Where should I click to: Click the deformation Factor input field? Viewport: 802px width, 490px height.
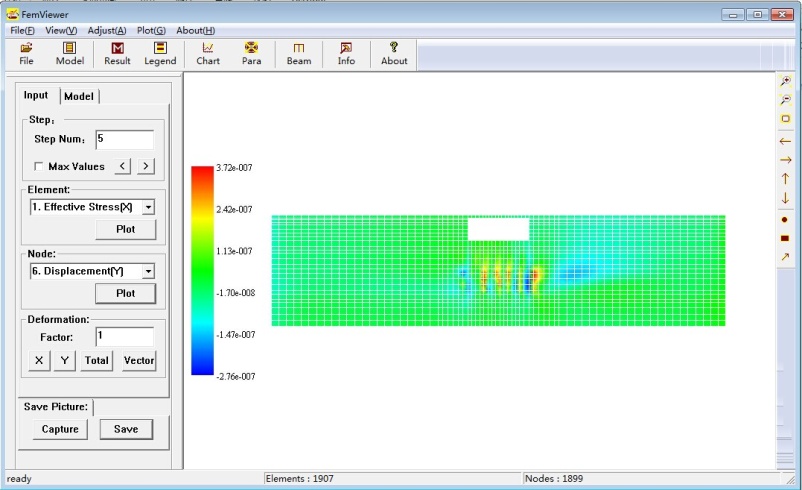click(x=125, y=337)
